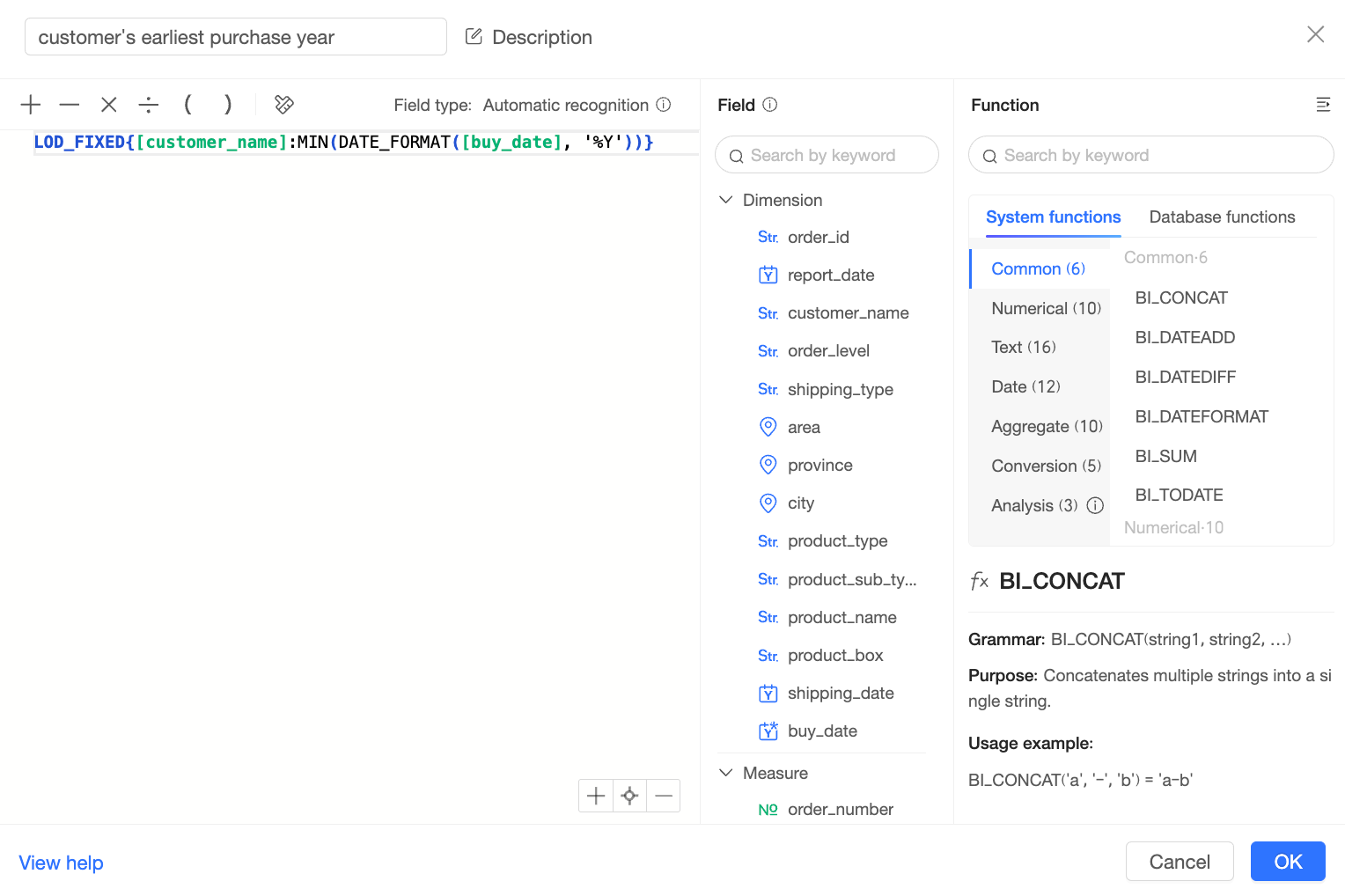
Task: Open the Date functions category
Action: 1025,387
